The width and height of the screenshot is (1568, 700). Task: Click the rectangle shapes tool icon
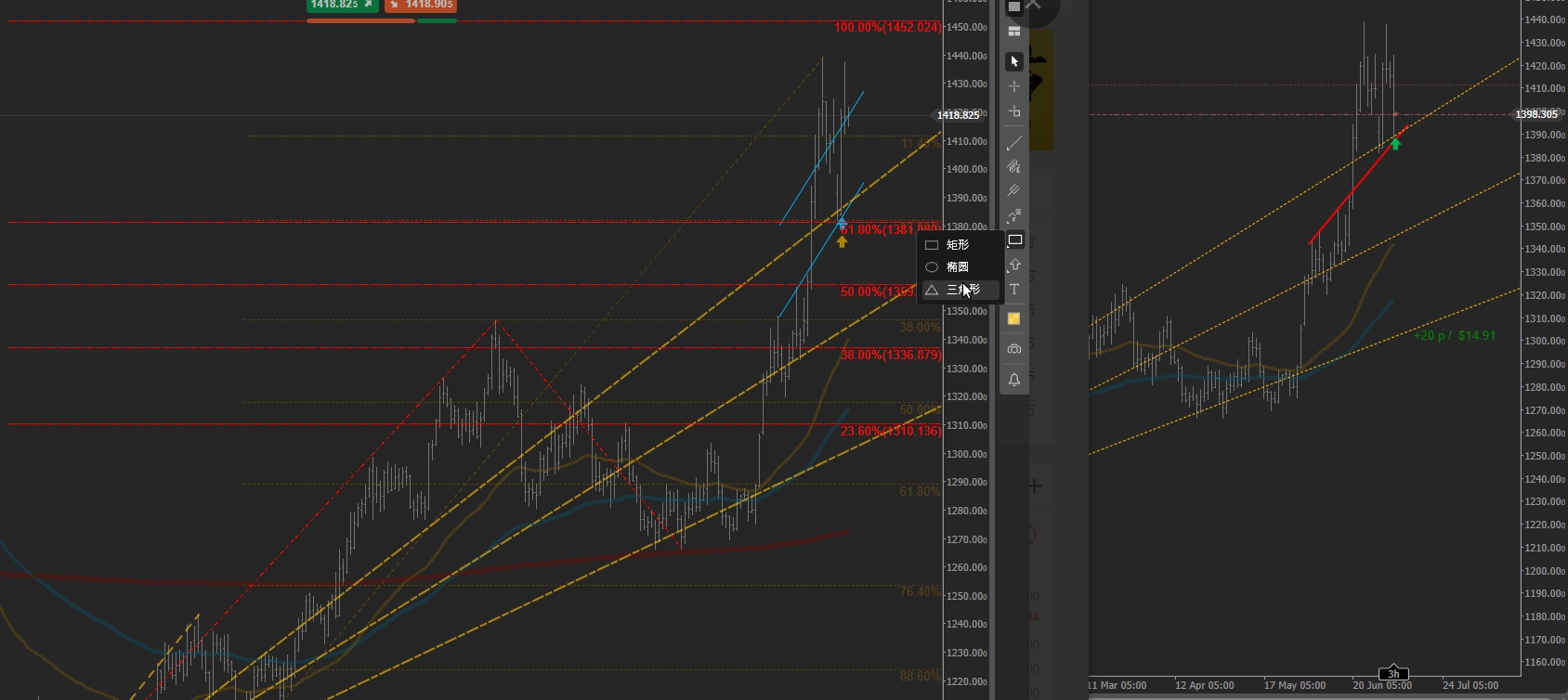(x=1014, y=240)
